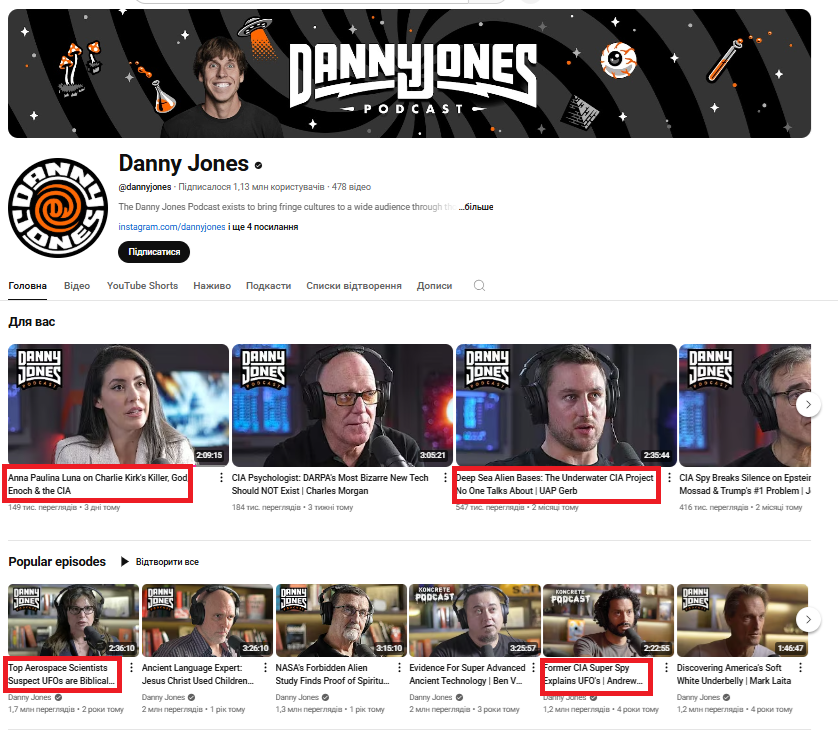The height and width of the screenshot is (740, 838).
Task: Open Former CIA Super Spy video title
Action: click(x=594, y=674)
